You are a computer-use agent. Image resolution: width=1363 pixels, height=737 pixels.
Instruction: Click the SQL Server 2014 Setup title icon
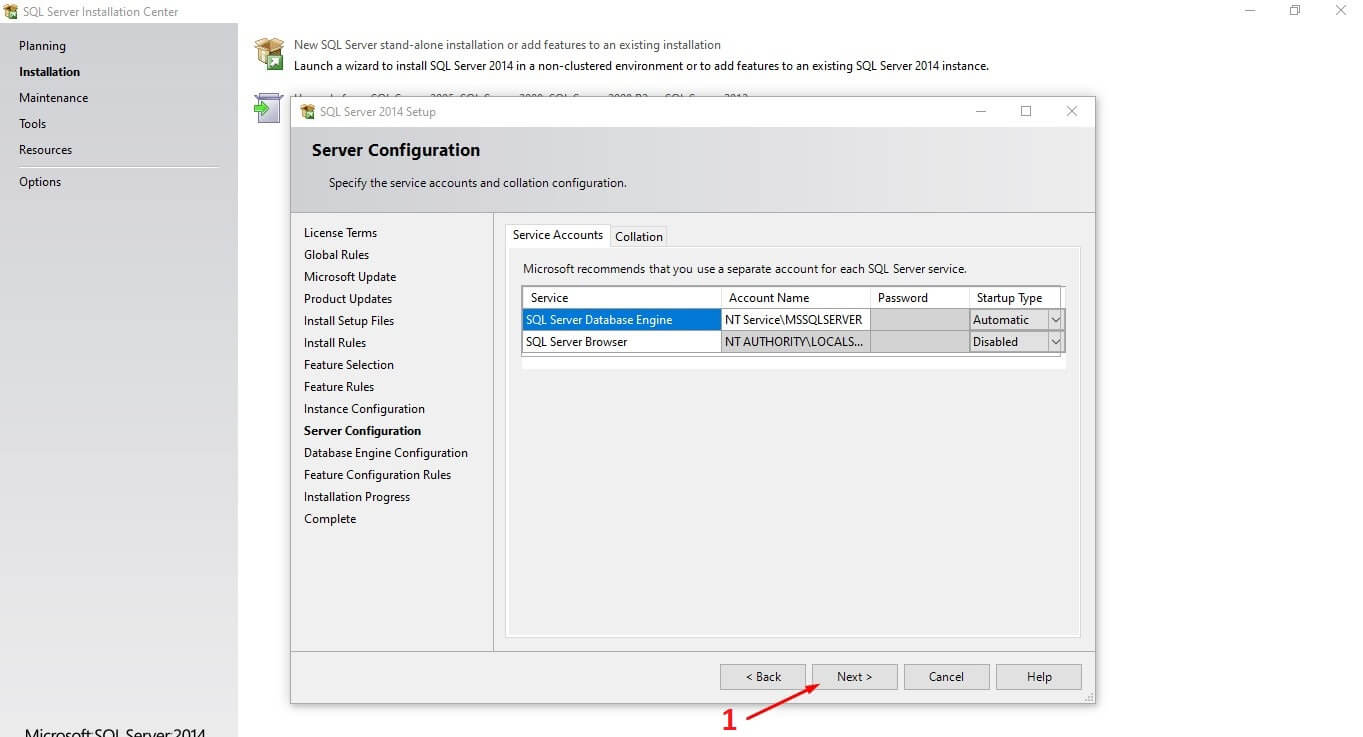tap(308, 112)
